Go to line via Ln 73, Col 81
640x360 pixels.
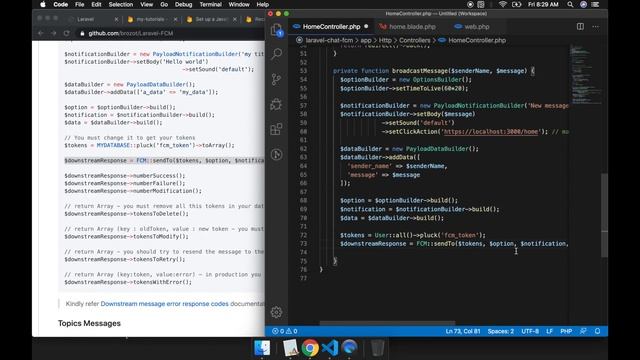[463, 331]
